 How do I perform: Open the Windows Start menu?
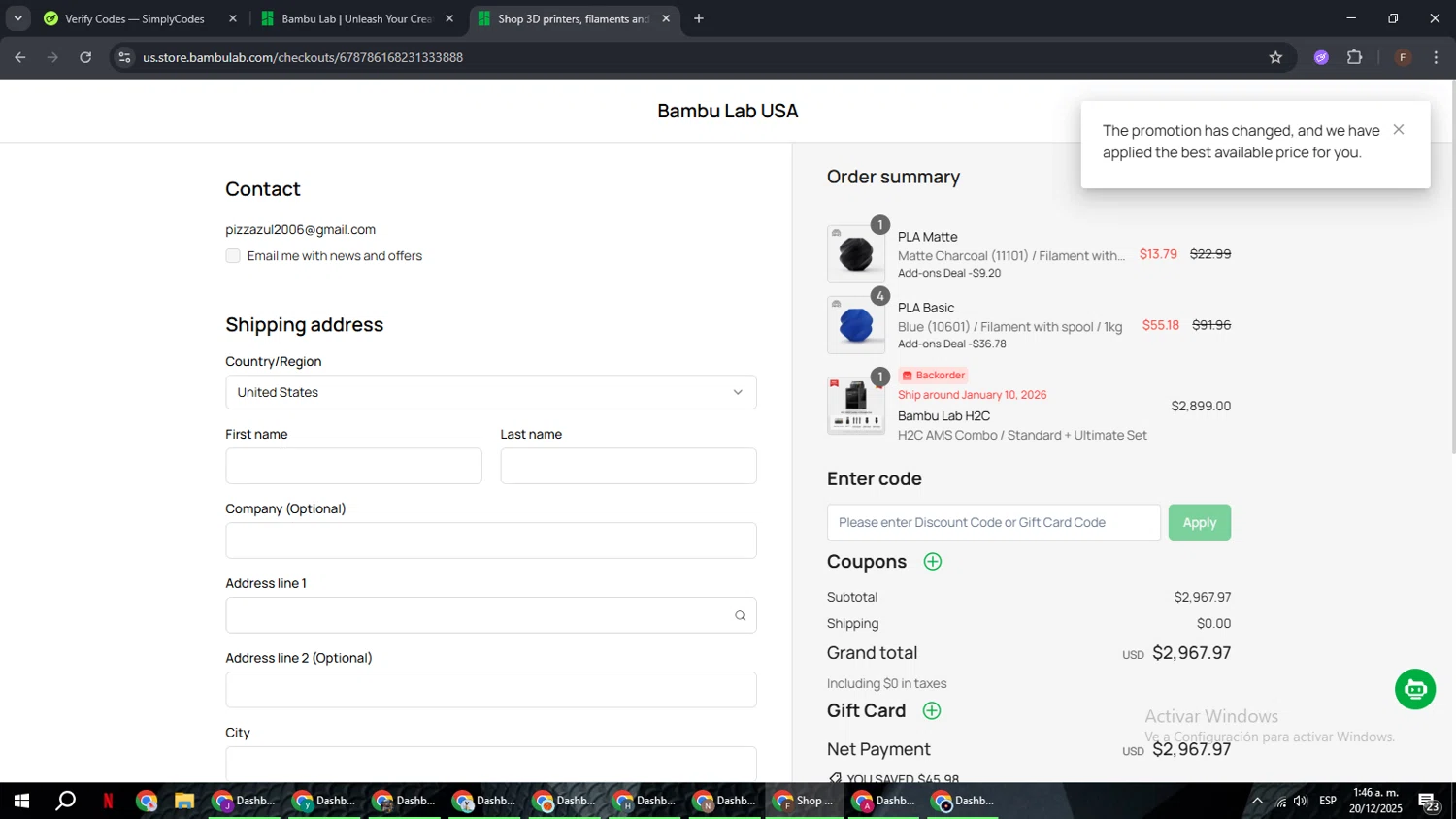pos(21,801)
